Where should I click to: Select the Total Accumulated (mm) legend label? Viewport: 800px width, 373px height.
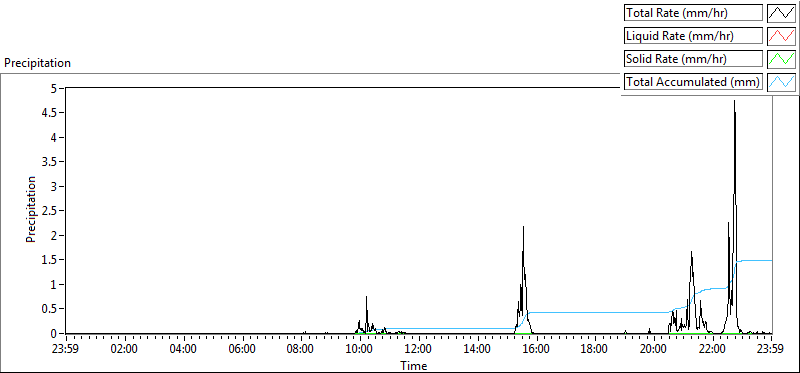tap(693, 82)
